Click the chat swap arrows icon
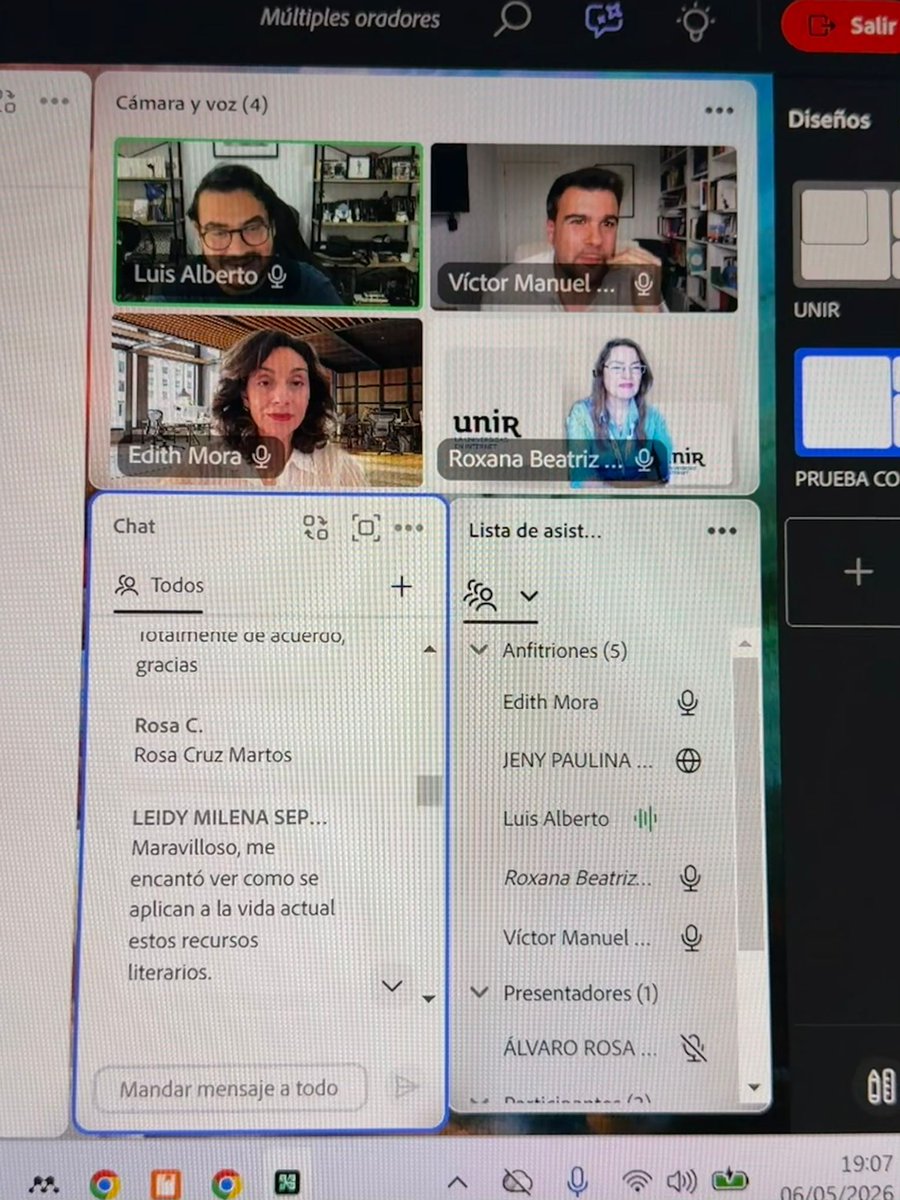This screenshot has width=900, height=1200. (x=316, y=527)
